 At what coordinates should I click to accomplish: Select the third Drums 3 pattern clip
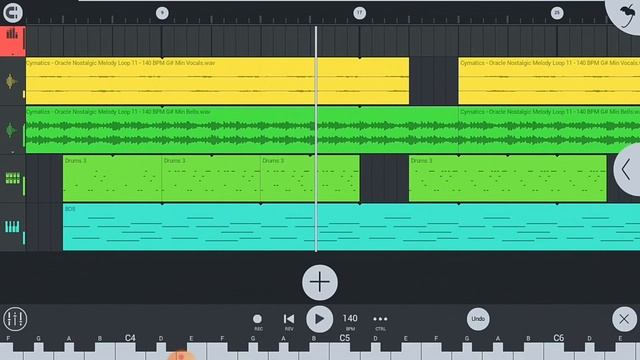[x=310, y=178]
